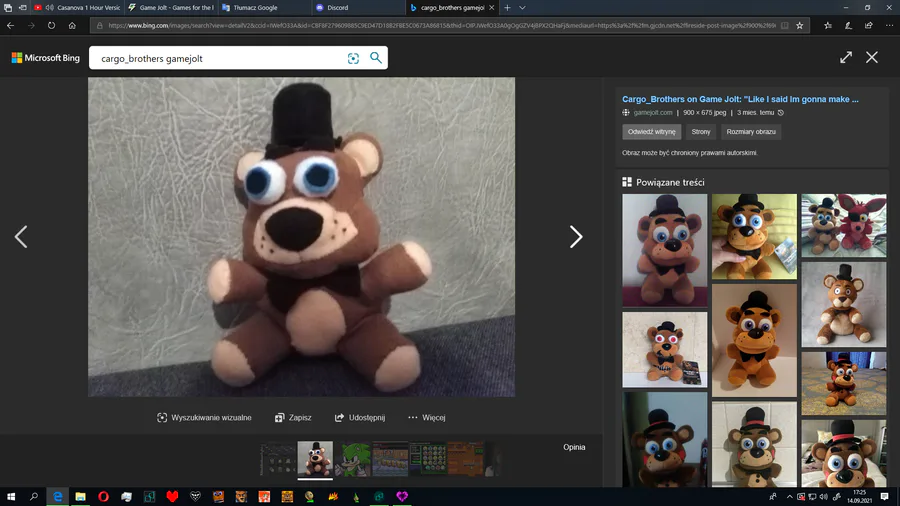Open the Windows Start menu

10,497
